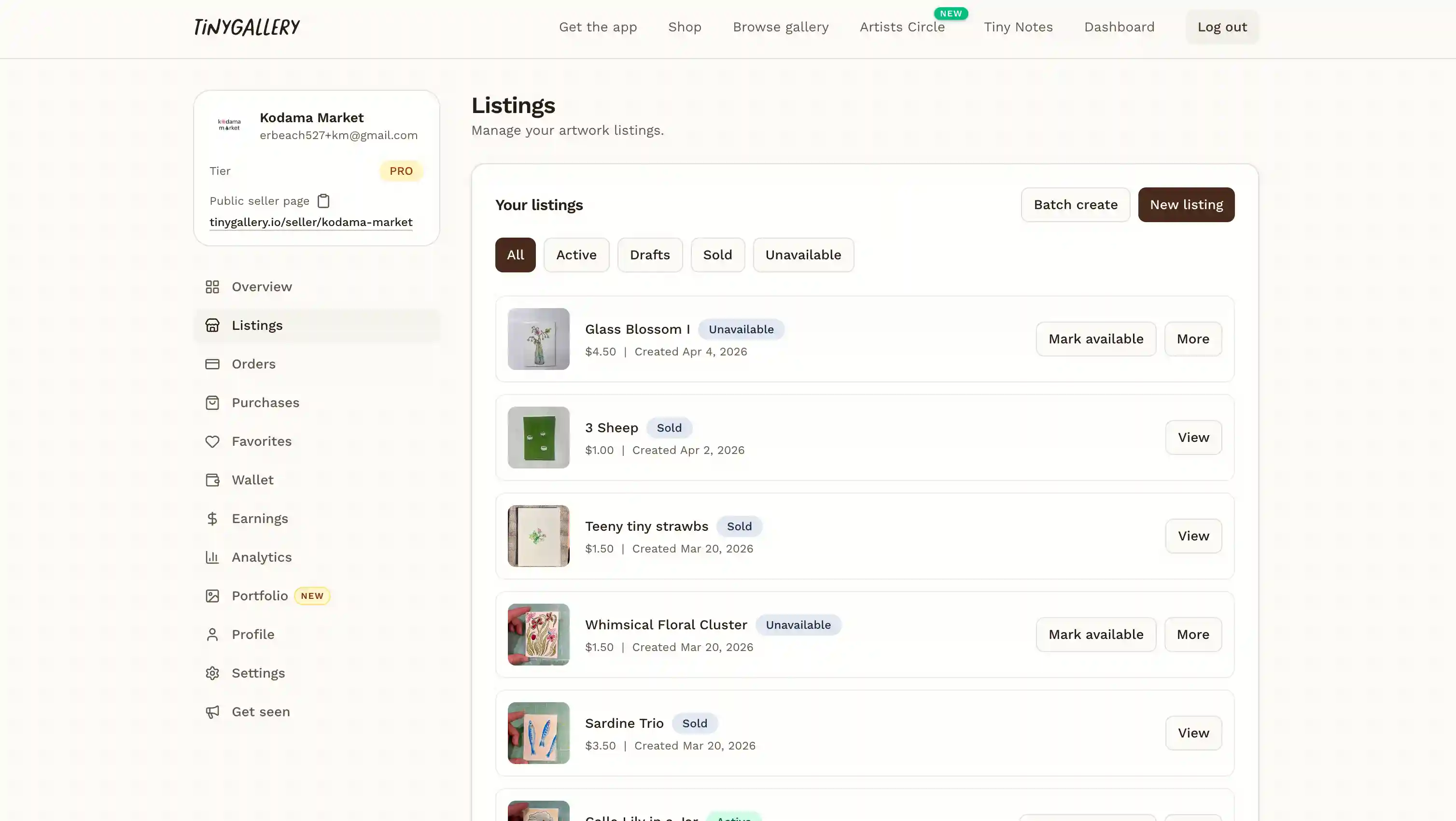Click the Purchases bag icon
The width and height of the screenshot is (1456, 821).
click(x=212, y=403)
